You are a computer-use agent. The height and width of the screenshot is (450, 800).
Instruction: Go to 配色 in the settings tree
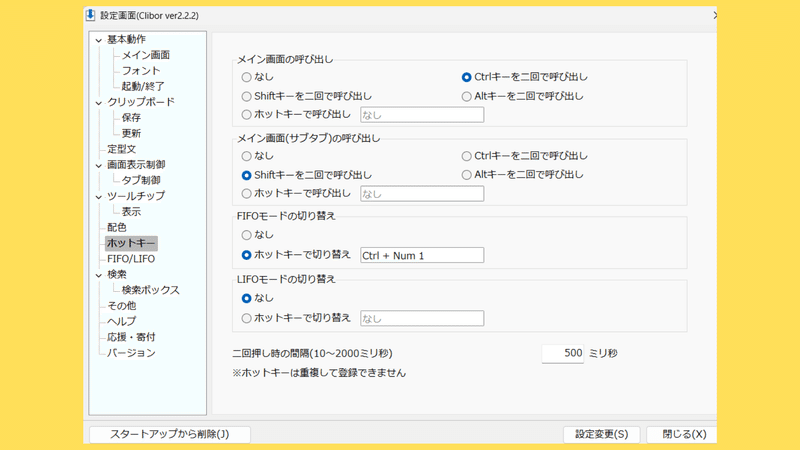click(x=117, y=228)
